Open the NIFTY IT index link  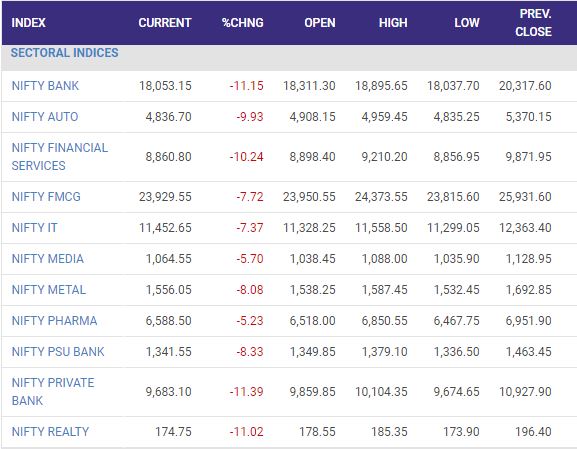[35, 227]
